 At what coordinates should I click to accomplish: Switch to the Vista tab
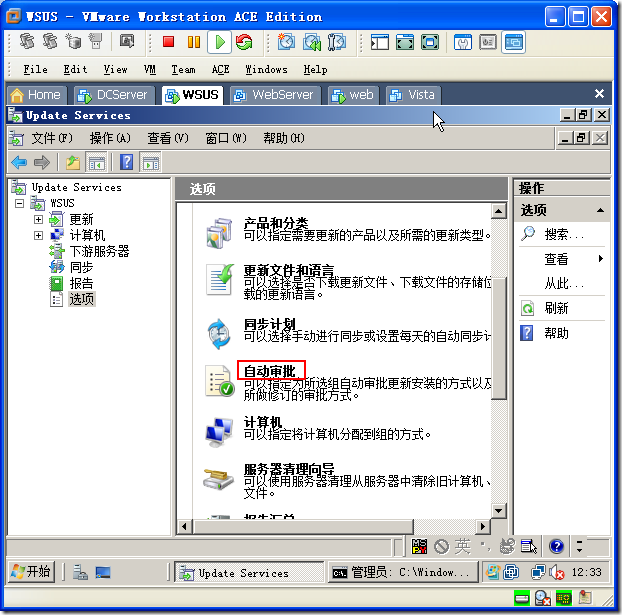413,95
